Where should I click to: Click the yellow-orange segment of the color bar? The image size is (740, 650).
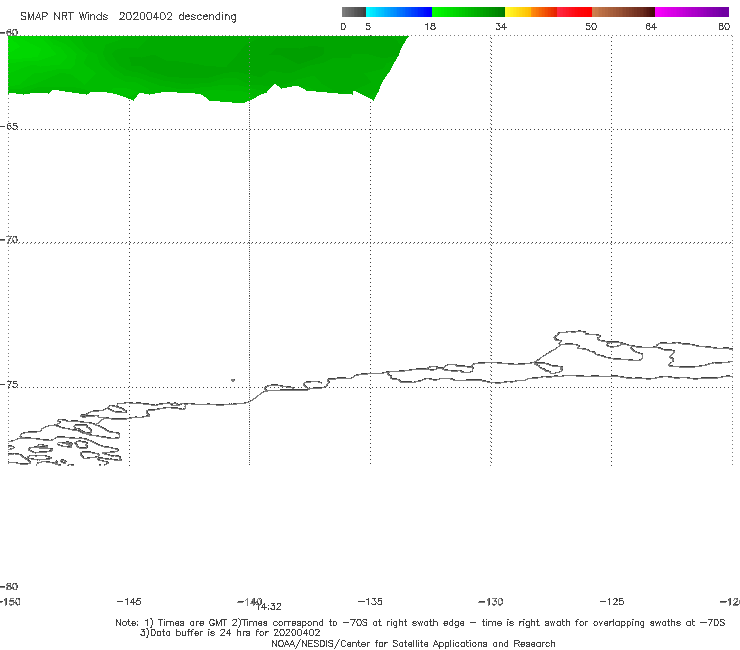coord(531,12)
